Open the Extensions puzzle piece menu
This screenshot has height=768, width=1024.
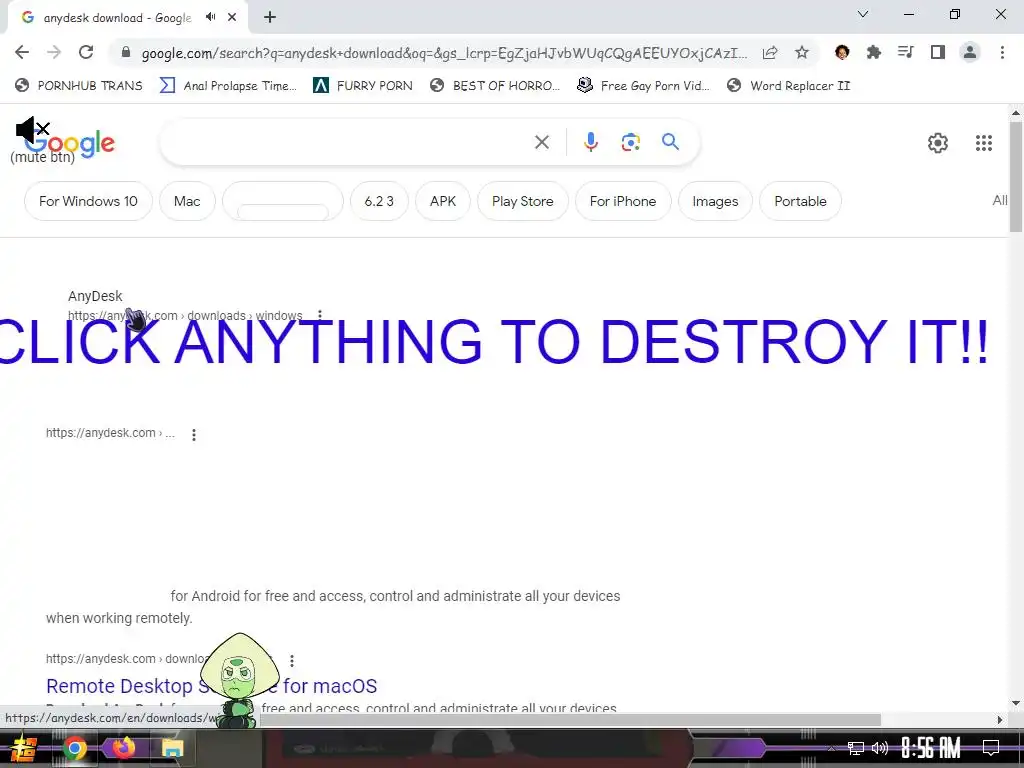(874, 52)
